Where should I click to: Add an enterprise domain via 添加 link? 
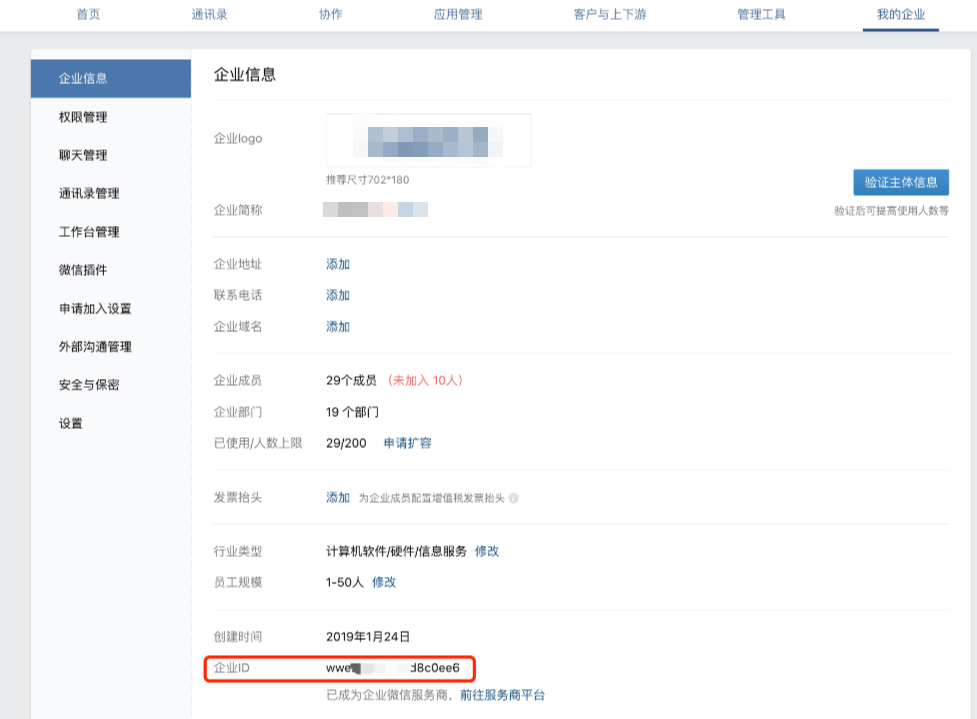[338, 327]
